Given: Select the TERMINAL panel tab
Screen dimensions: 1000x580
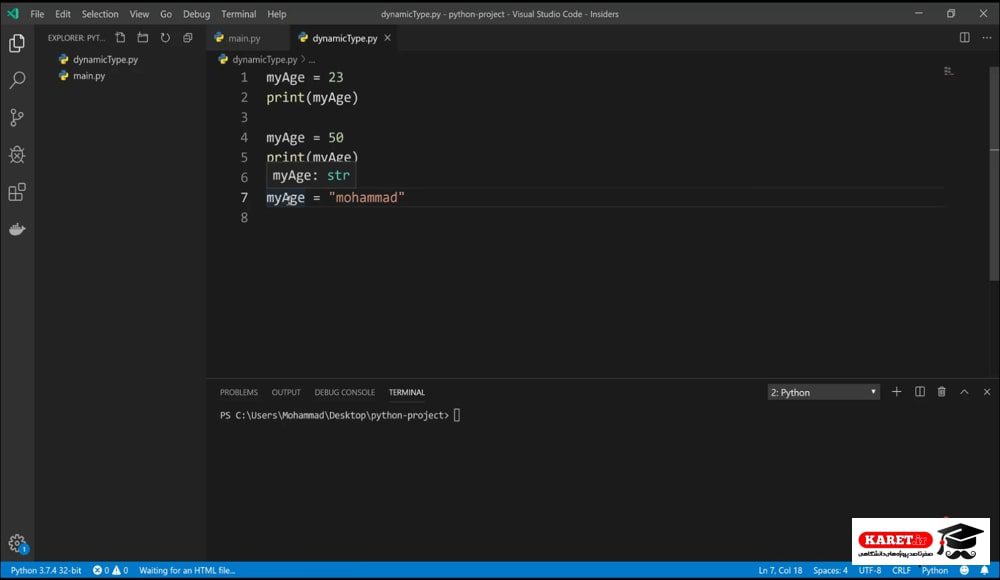Looking at the screenshot, I should [x=406, y=392].
